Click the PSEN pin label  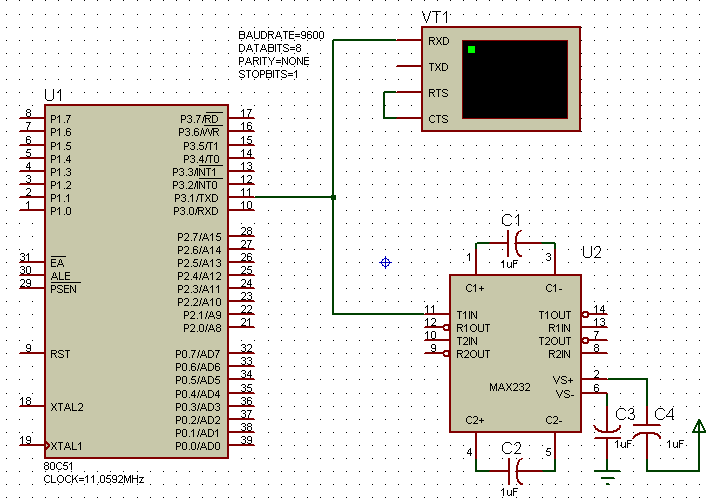point(63,289)
